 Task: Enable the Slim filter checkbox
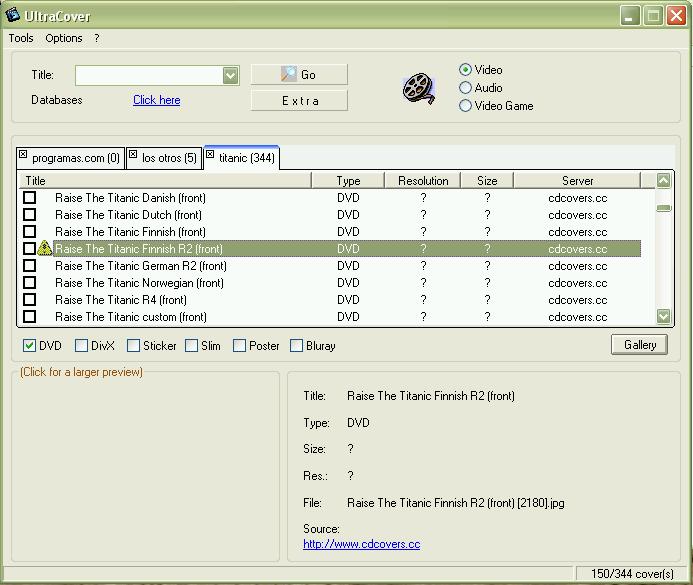point(191,346)
